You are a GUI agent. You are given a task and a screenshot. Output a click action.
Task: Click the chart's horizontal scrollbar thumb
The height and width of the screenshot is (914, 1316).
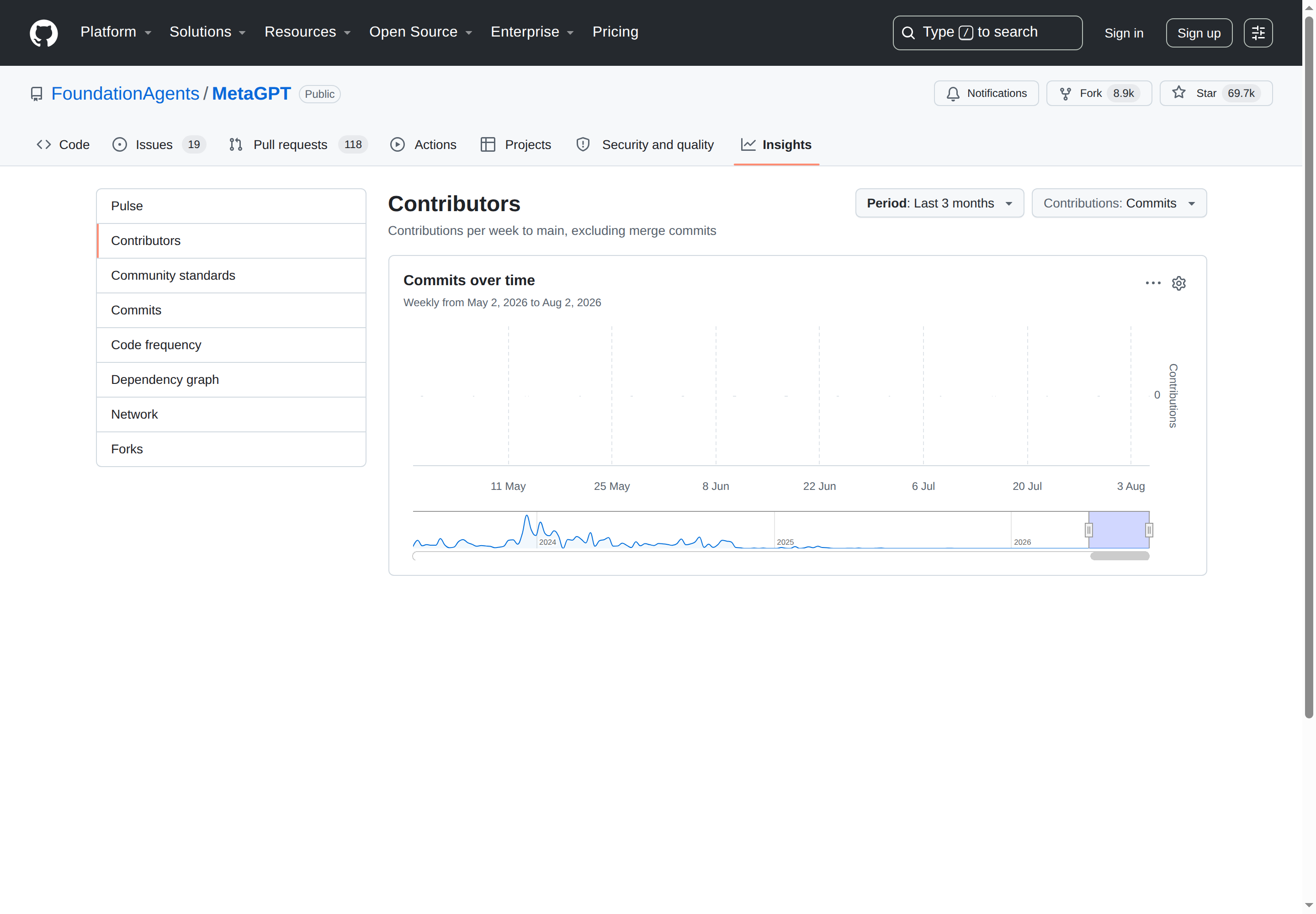point(1119,556)
